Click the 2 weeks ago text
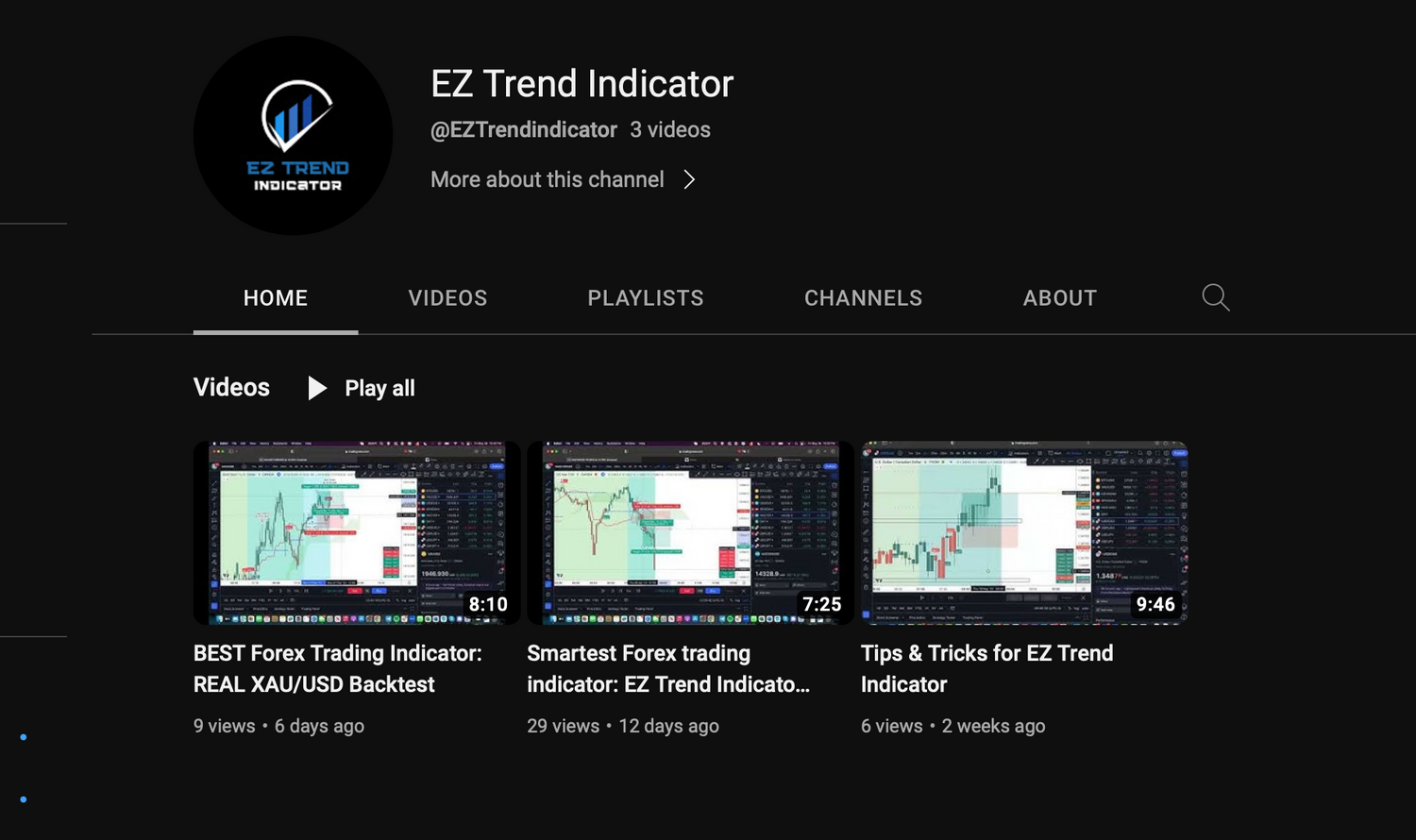Screen dimensions: 1416x840 coord(993,726)
